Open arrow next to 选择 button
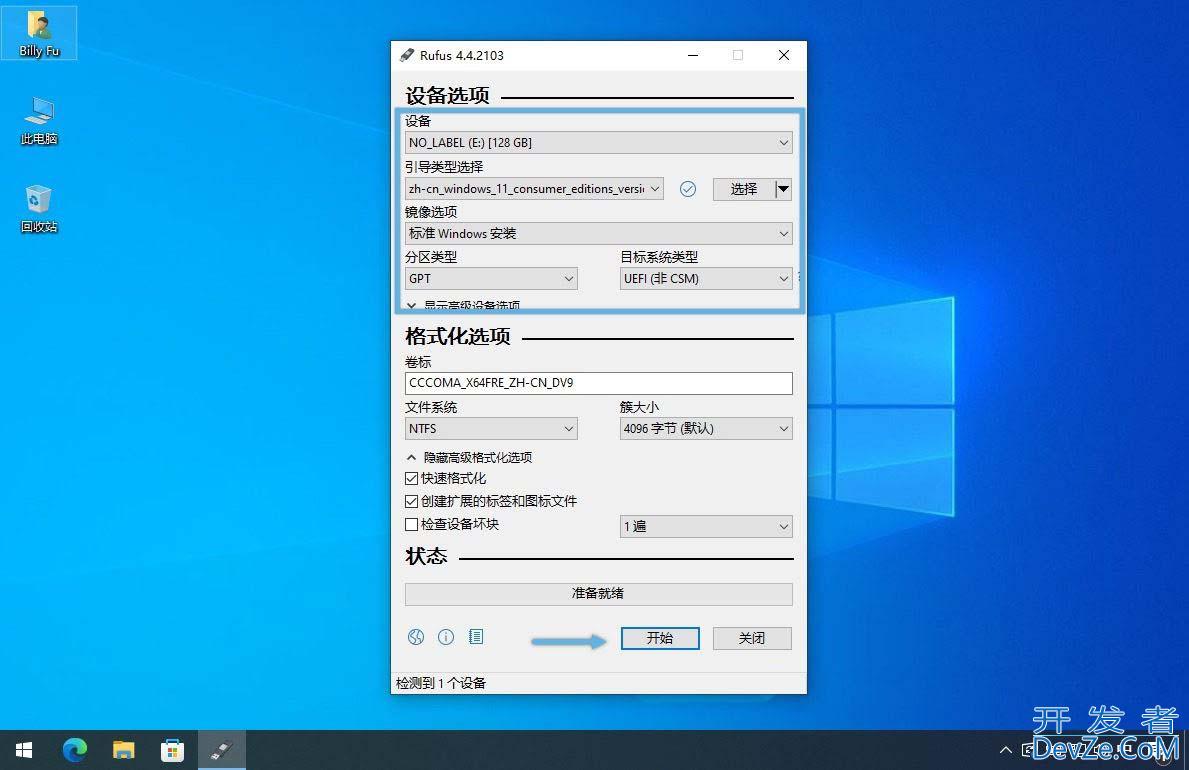Screen dimensions: 1189x770 784,189
